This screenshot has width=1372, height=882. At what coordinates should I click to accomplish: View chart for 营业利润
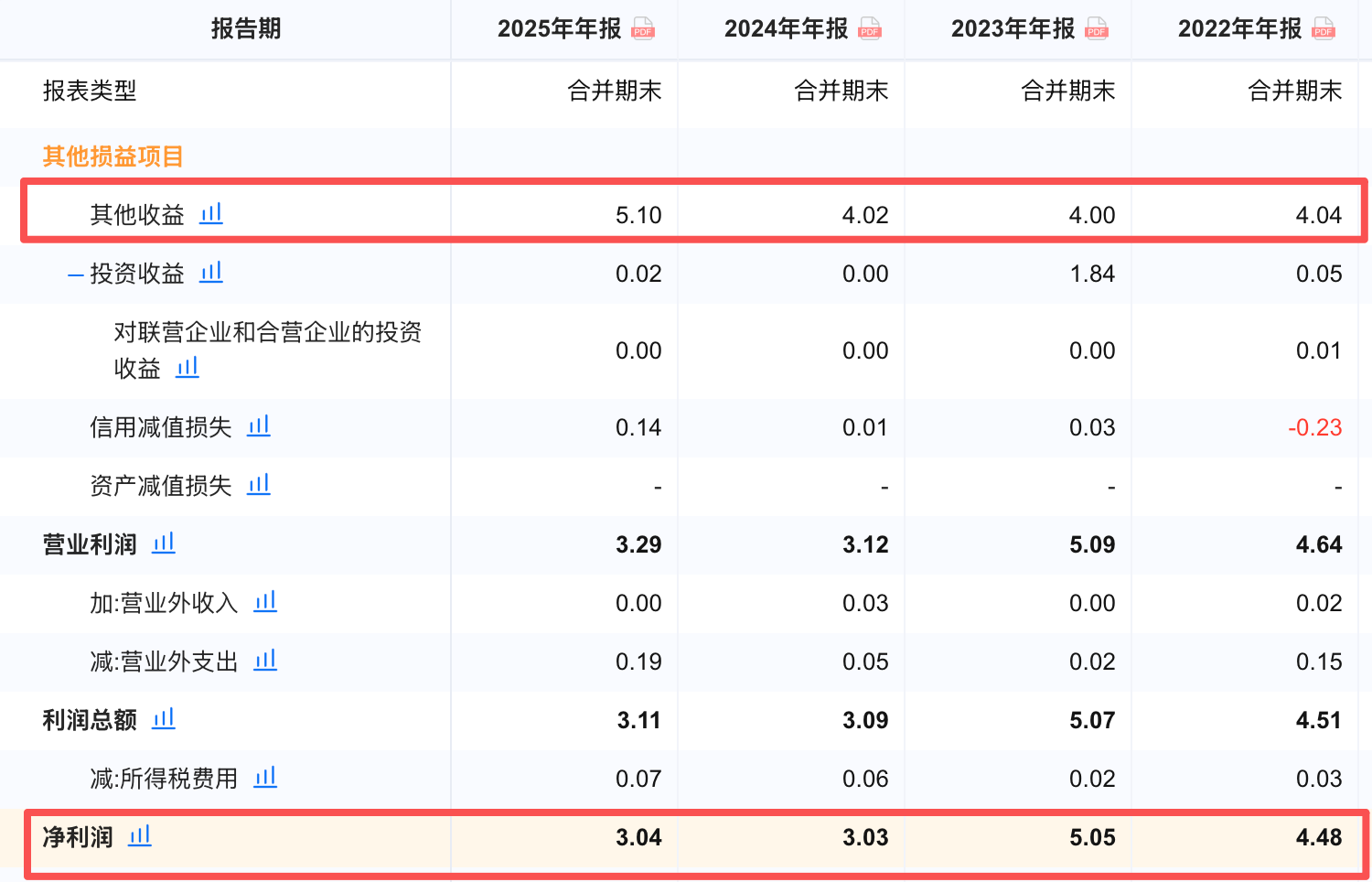pyautogui.click(x=164, y=543)
